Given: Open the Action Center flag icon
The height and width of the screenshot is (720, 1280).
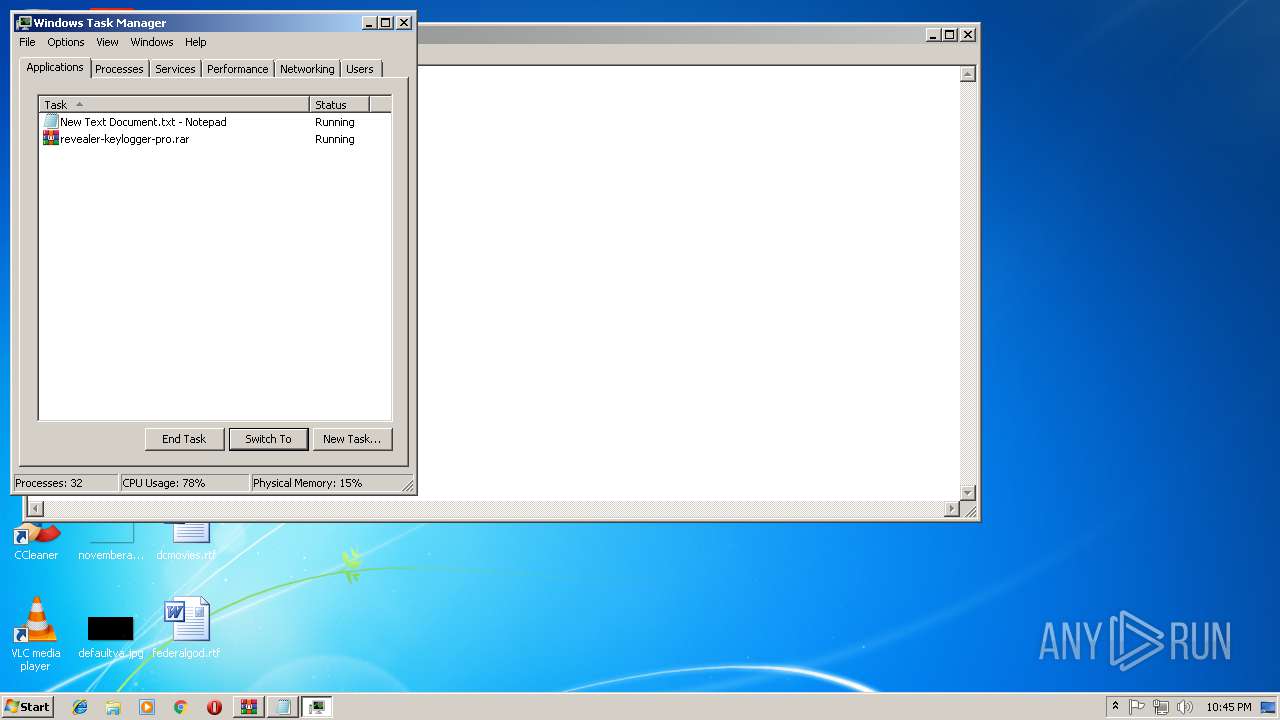Looking at the screenshot, I should (1137, 707).
